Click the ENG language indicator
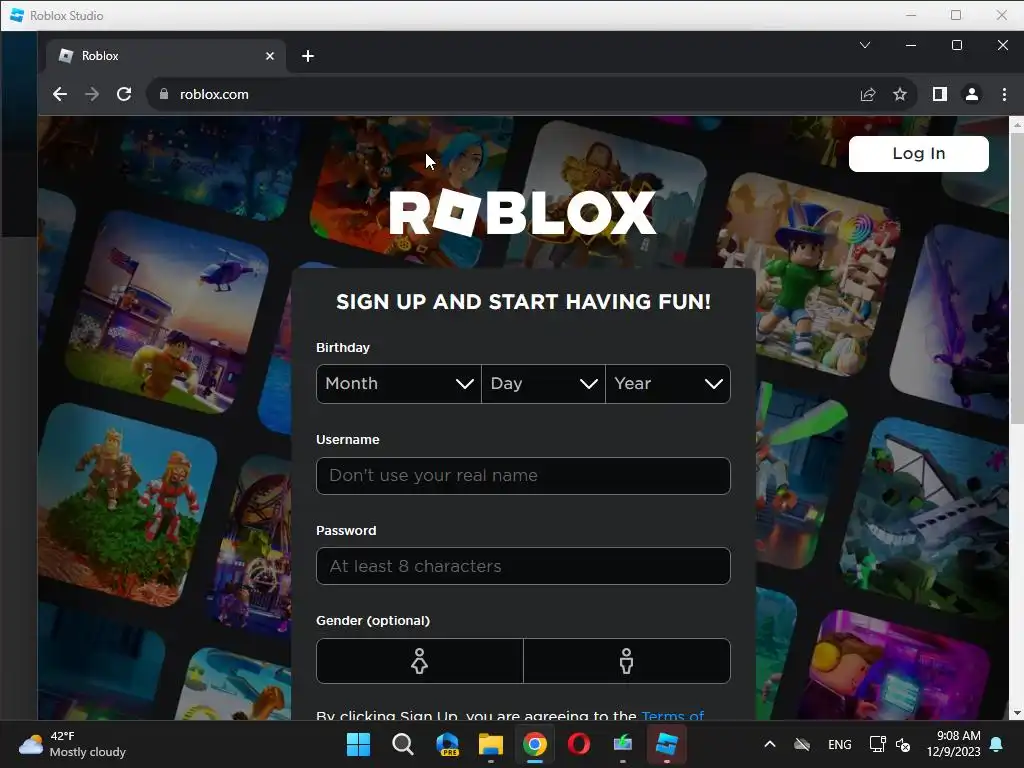The image size is (1024, 768). tap(839, 744)
